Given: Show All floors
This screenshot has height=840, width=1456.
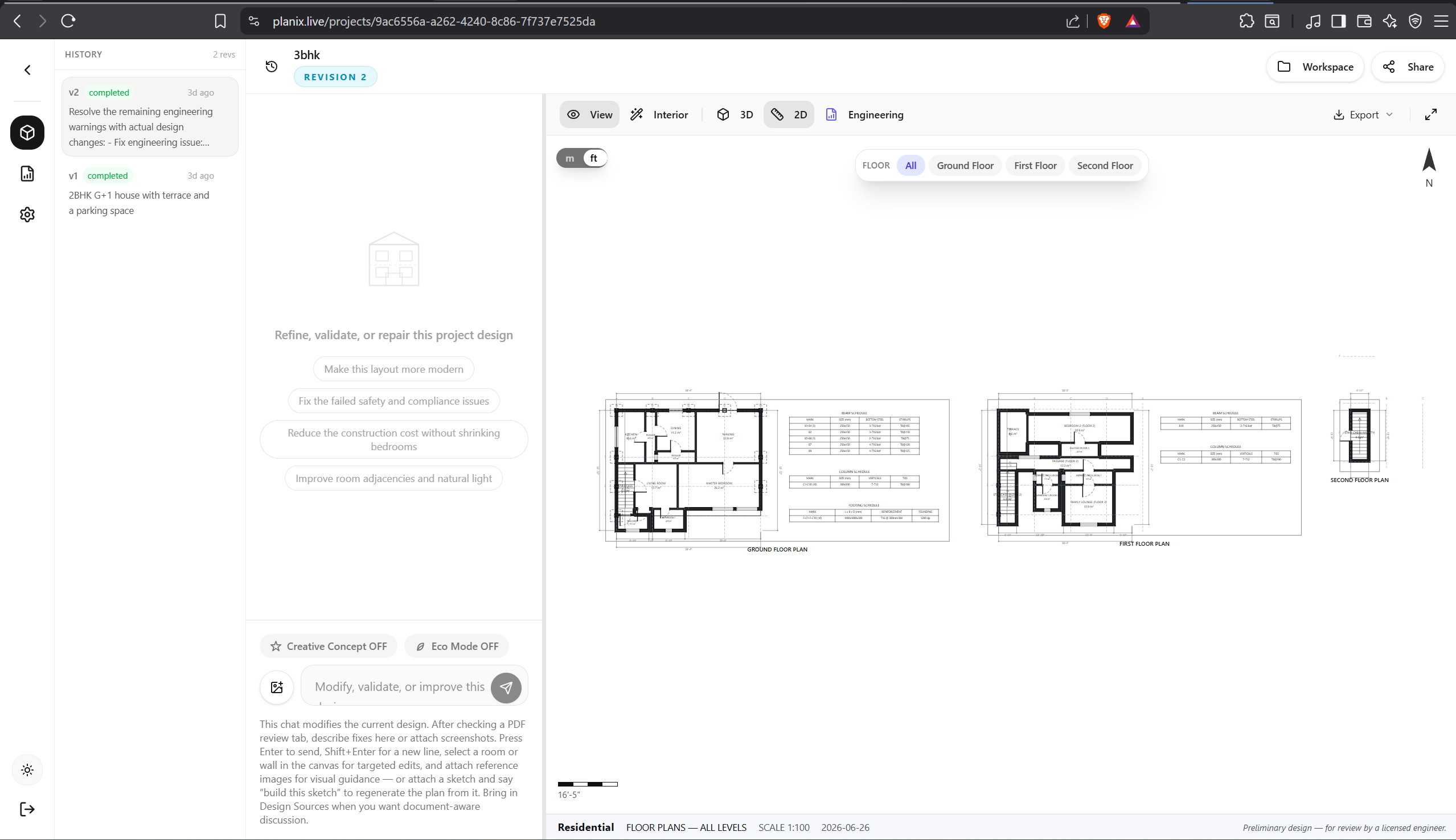Looking at the screenshot, I should tap(910, 166).
